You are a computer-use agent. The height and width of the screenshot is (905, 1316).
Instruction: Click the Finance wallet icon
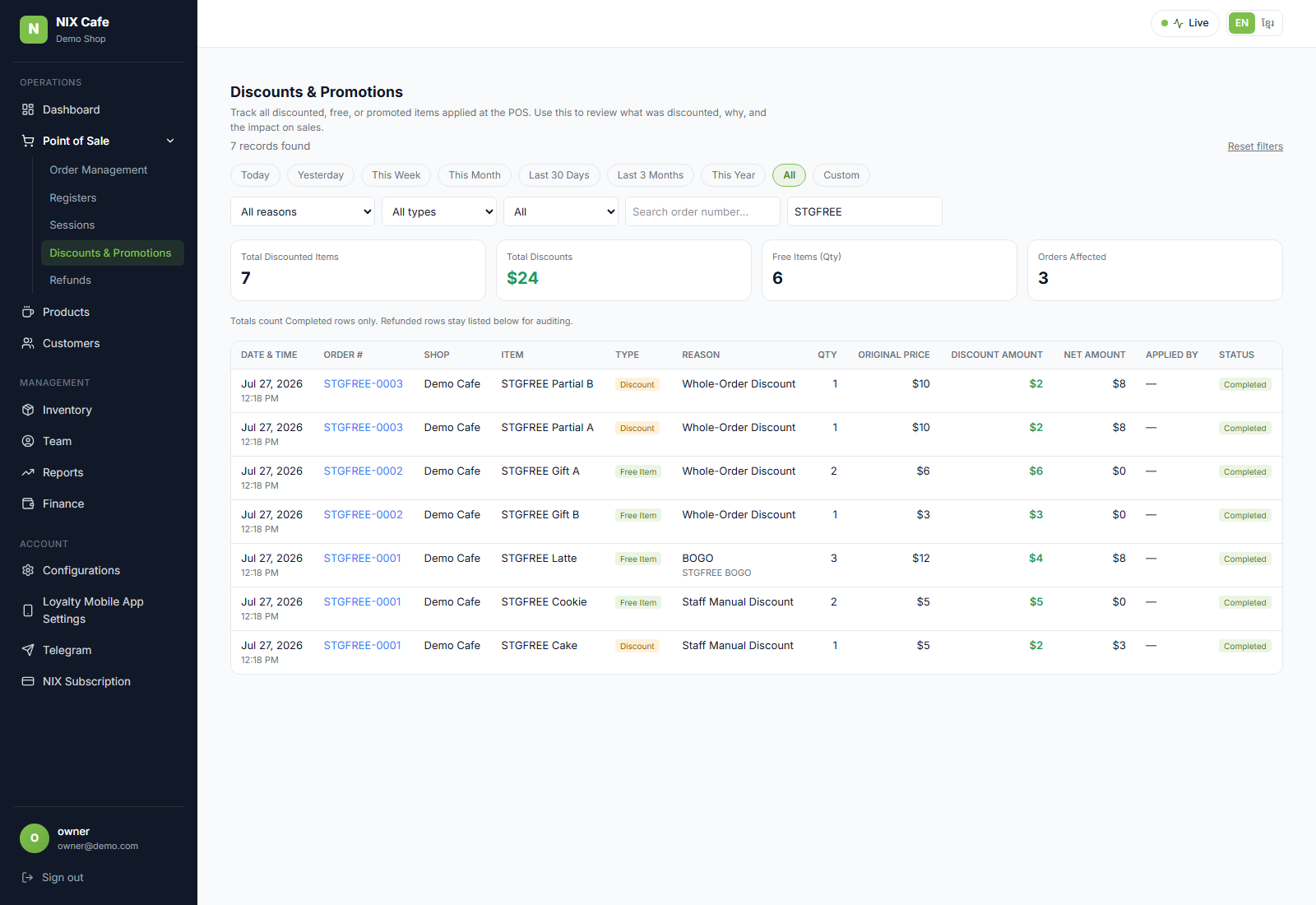28,504
